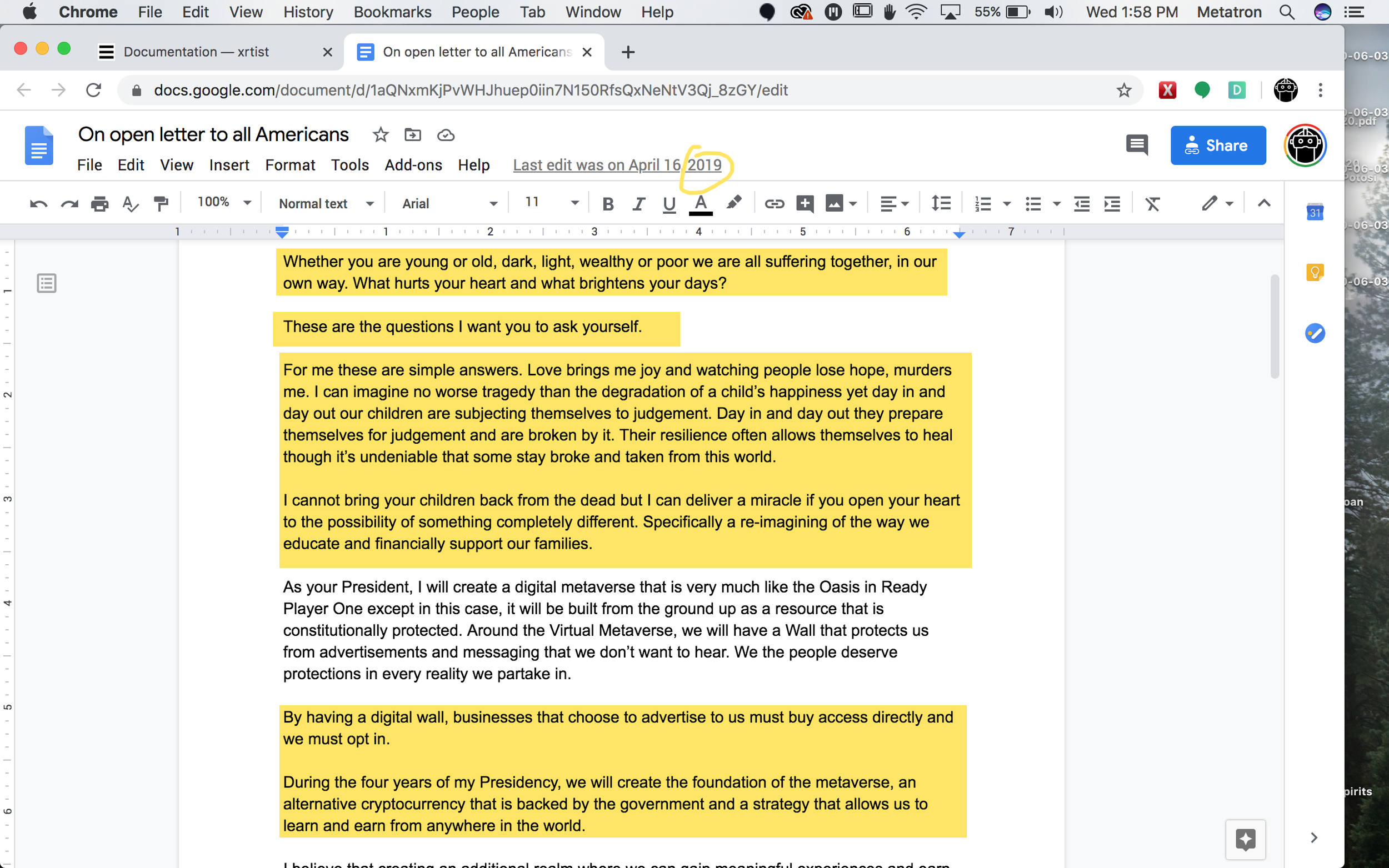Image resolution: width=1389 pixels, height=868 pixels.
Task: Click the clear formatting icon
Action: (x=1152, y=204)
